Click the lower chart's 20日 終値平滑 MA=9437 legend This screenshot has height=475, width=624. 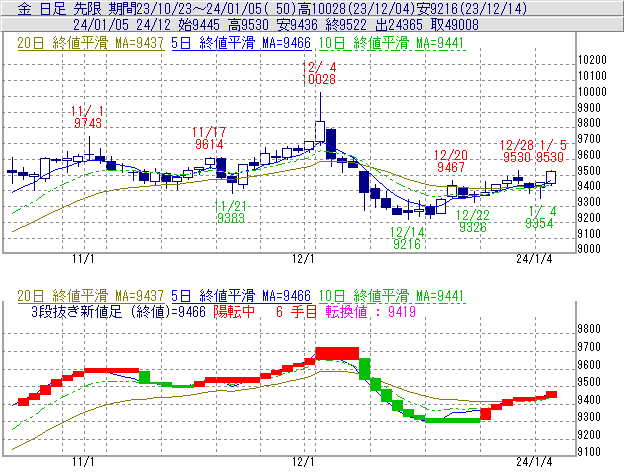(x=91, y=296)
